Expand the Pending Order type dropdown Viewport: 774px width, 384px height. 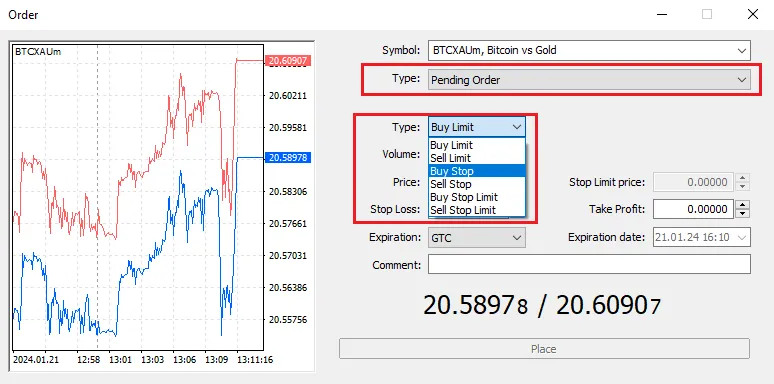589,79
